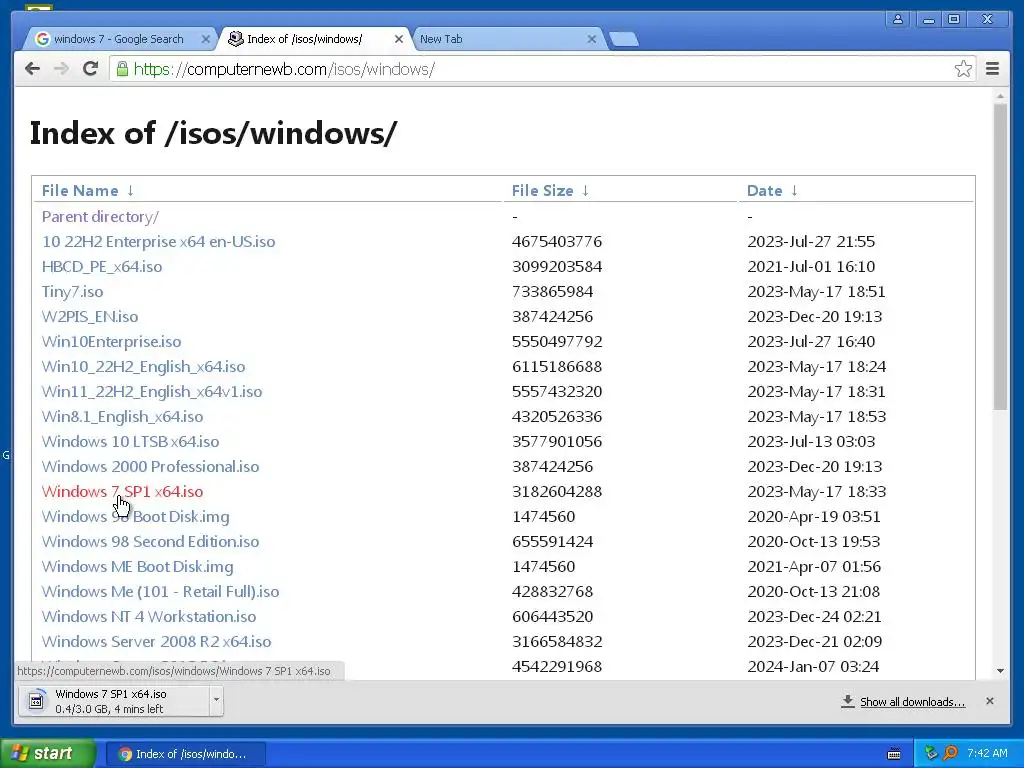Click Windows Server 2008 R2 x64.iso link
The image size is (1024, 768).
156,641
